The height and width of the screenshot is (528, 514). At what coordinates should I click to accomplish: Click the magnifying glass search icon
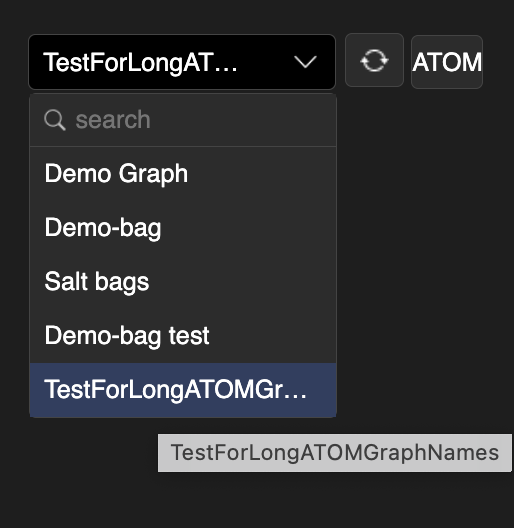point(54,120)
